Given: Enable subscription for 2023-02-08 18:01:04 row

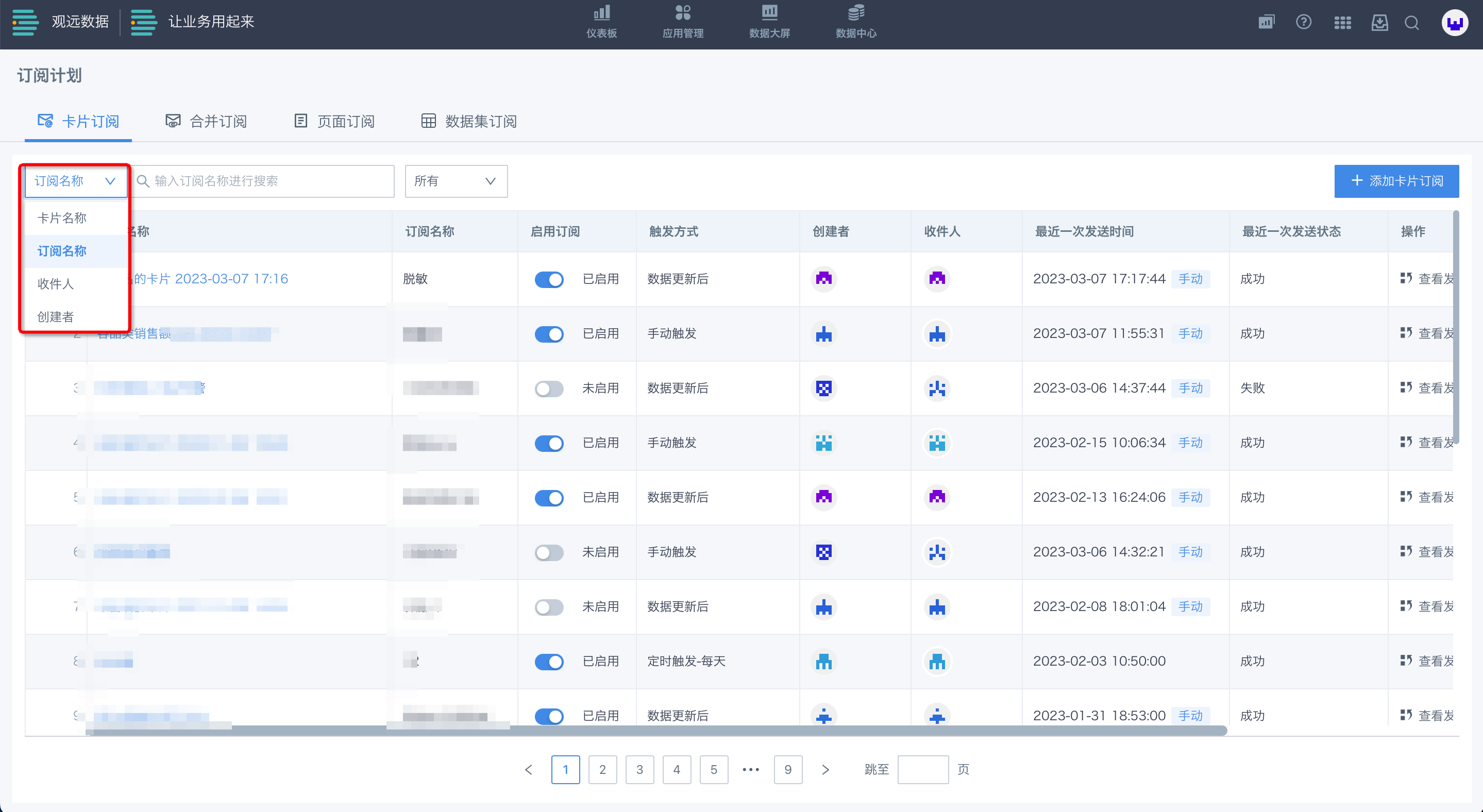Looking at the screenshot, I should click(x=549, y=607).
